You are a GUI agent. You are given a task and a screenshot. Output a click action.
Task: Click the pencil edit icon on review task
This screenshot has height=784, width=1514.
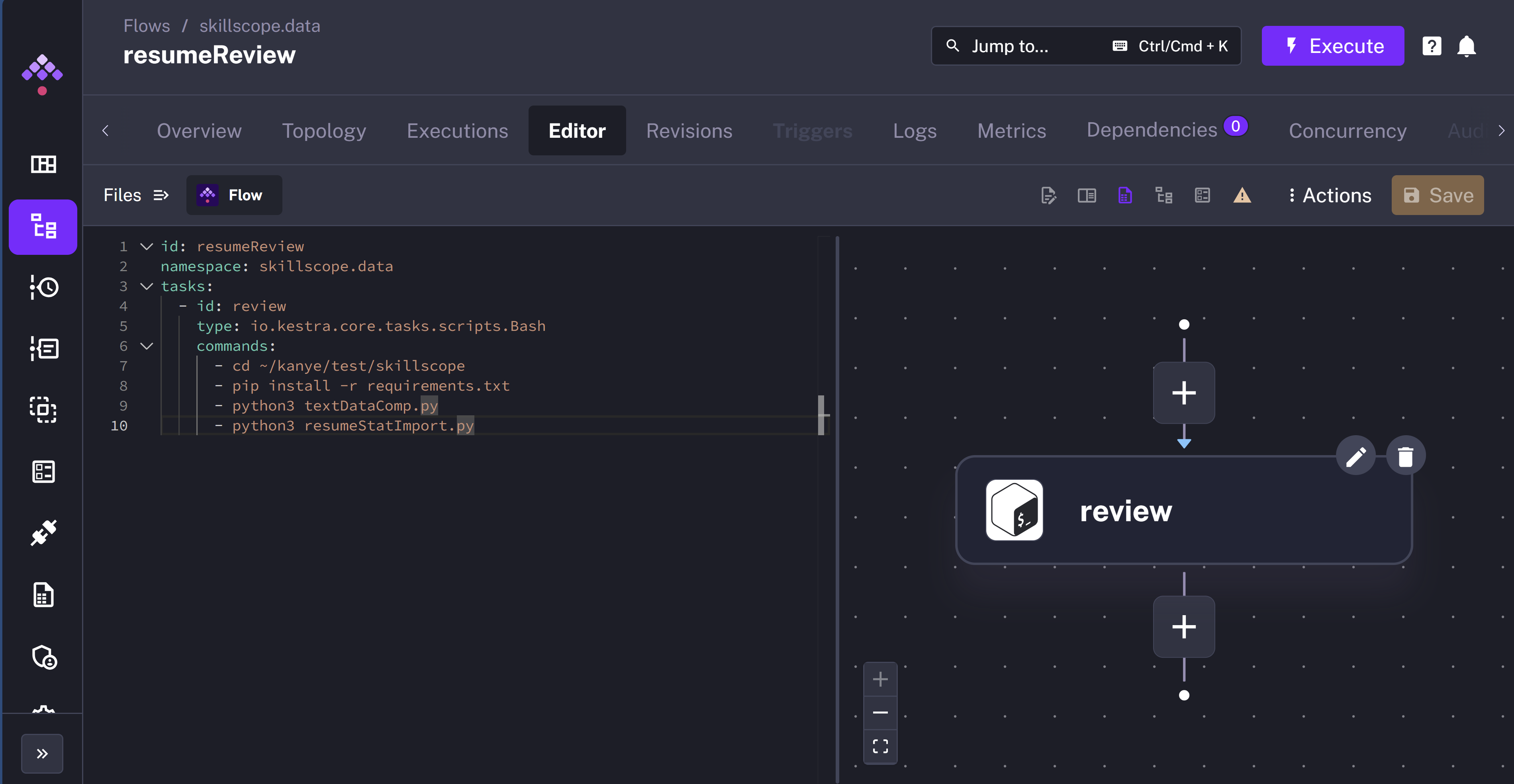pos(1355,456)
